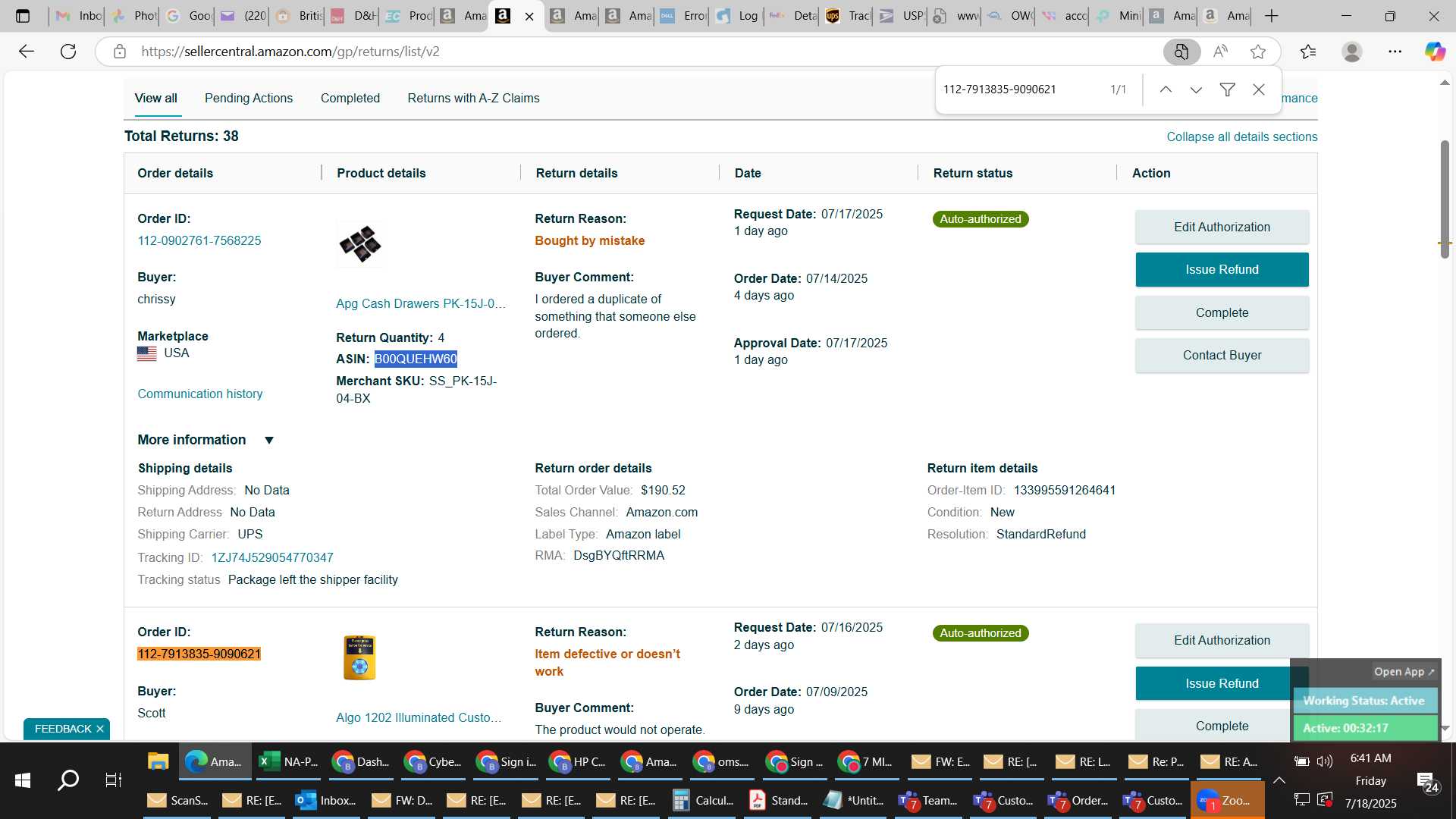Collapse the More information section
Image resolution: width=1456 pixels, height=819 pixels.
point(268,441)
